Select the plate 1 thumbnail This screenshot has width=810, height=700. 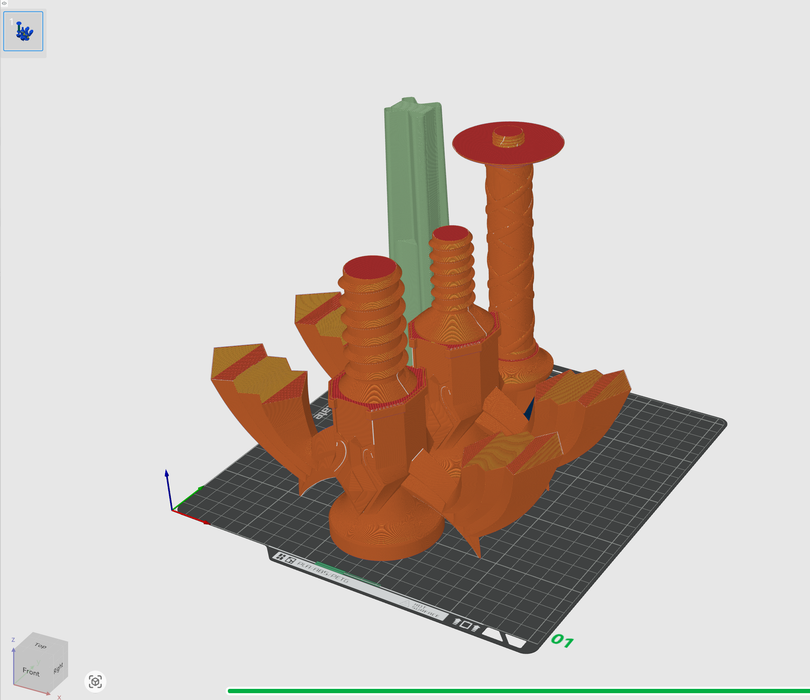click(23, 31)
